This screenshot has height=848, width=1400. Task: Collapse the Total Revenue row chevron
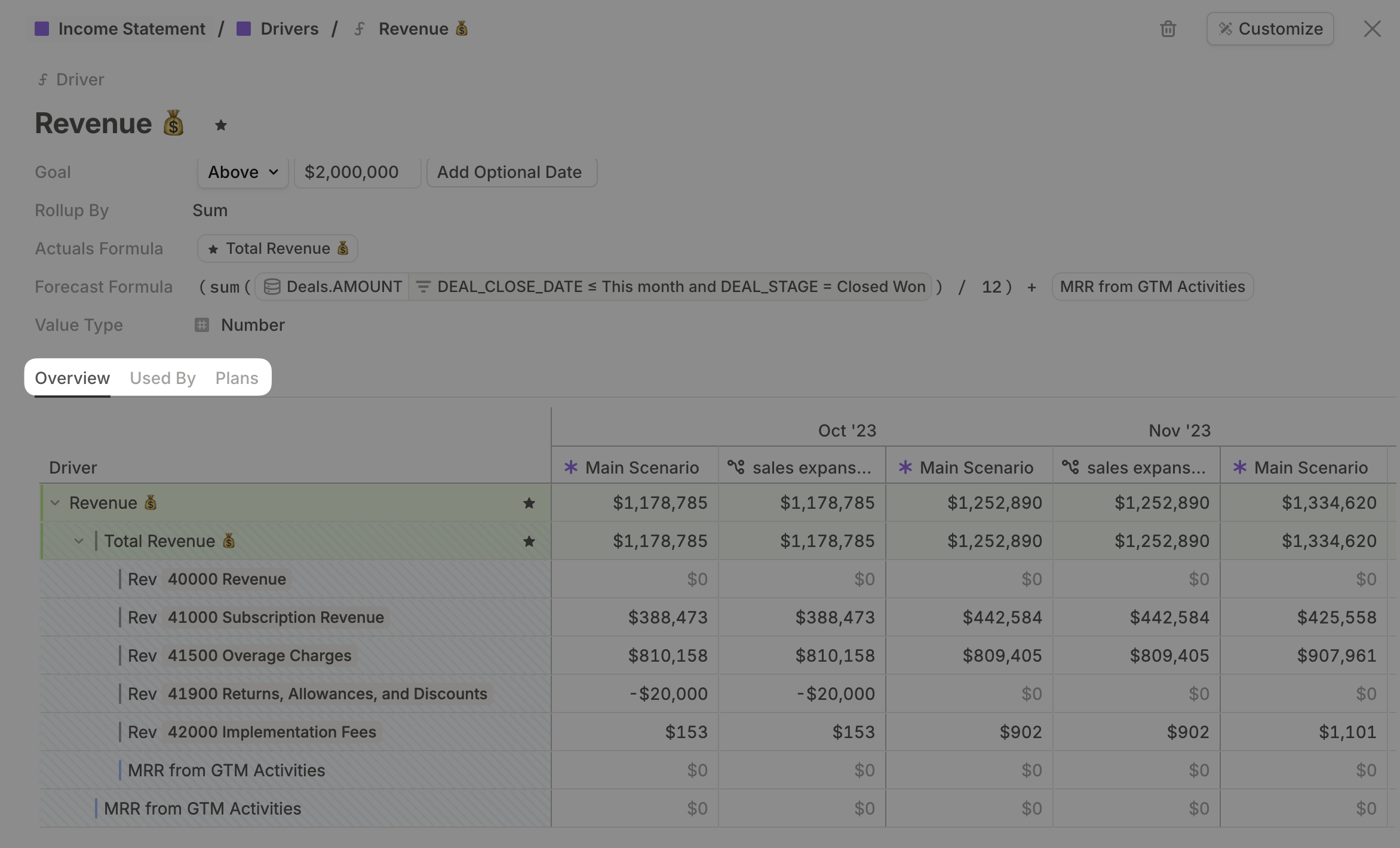pyautogui.click(x=79, y=541)
